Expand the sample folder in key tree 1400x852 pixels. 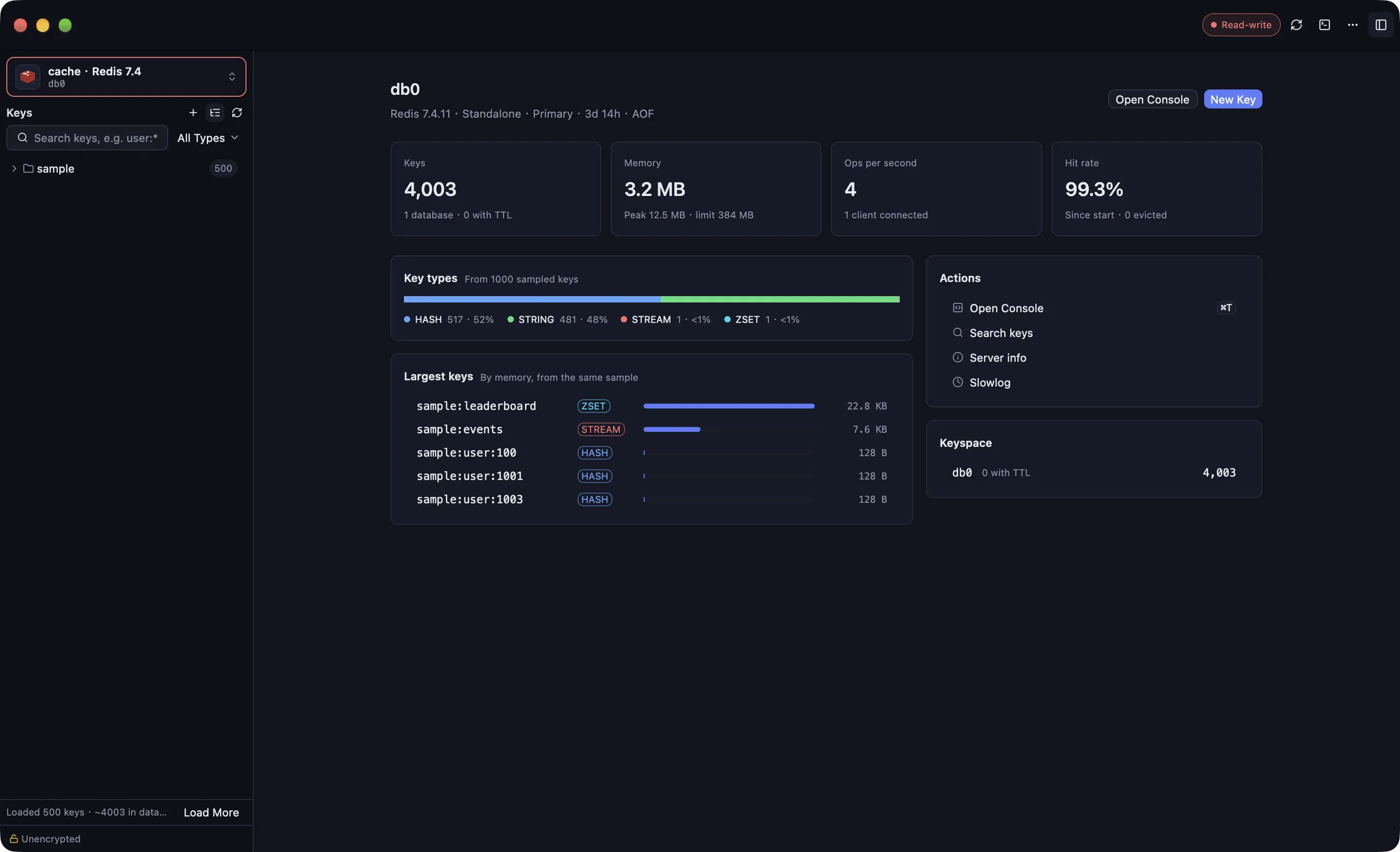(x=14, y=168)
